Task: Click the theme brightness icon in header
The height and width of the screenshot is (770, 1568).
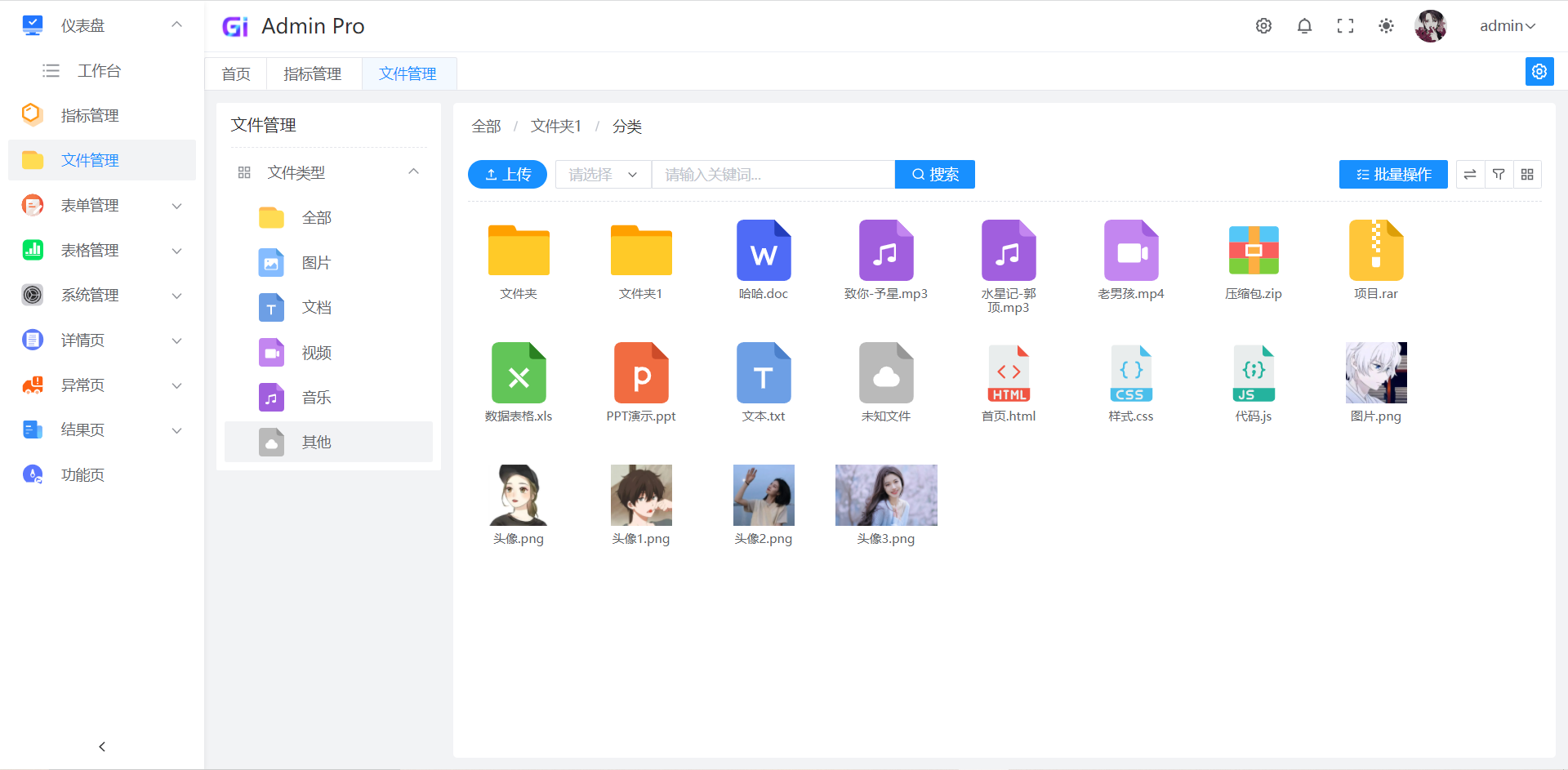Action: tap(1386, 25)
